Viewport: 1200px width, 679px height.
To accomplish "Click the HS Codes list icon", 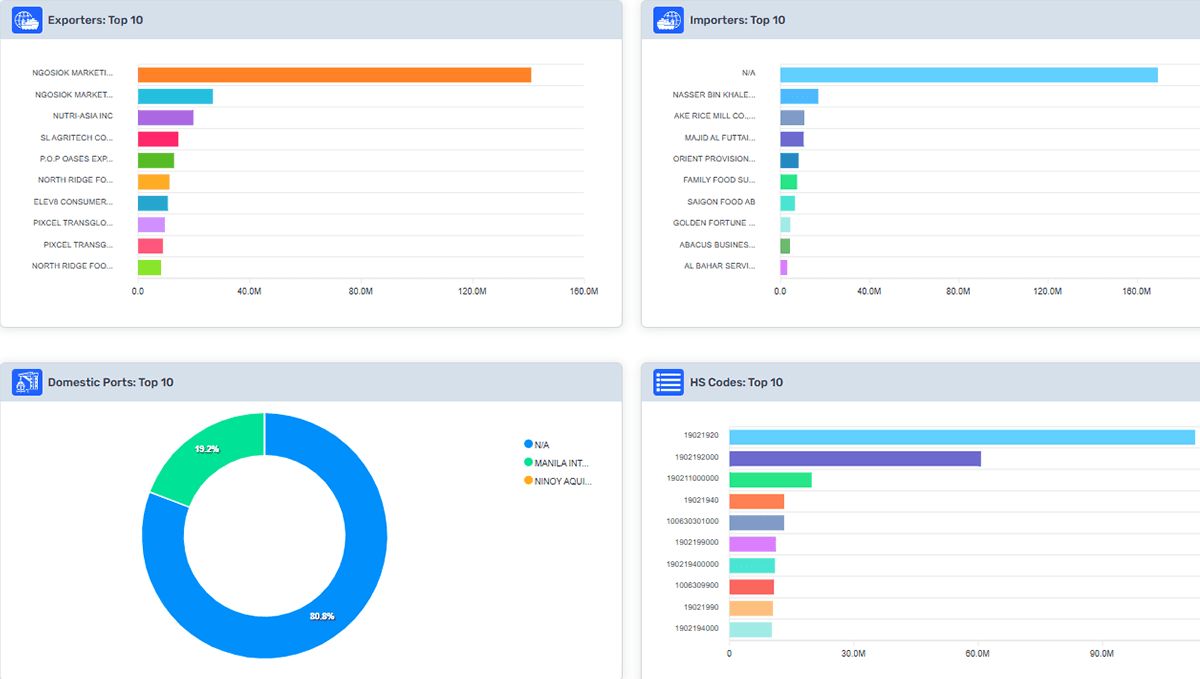I will pyautogui.click(x=668, y=382).
